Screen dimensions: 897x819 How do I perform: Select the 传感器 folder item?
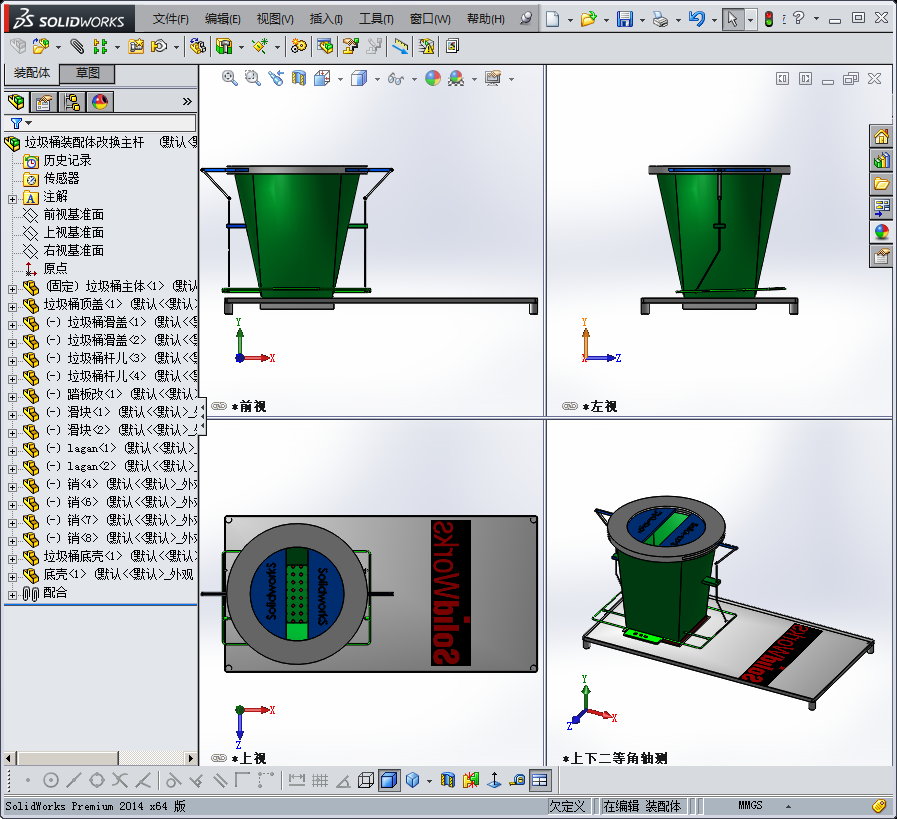(x=62, y=178)
